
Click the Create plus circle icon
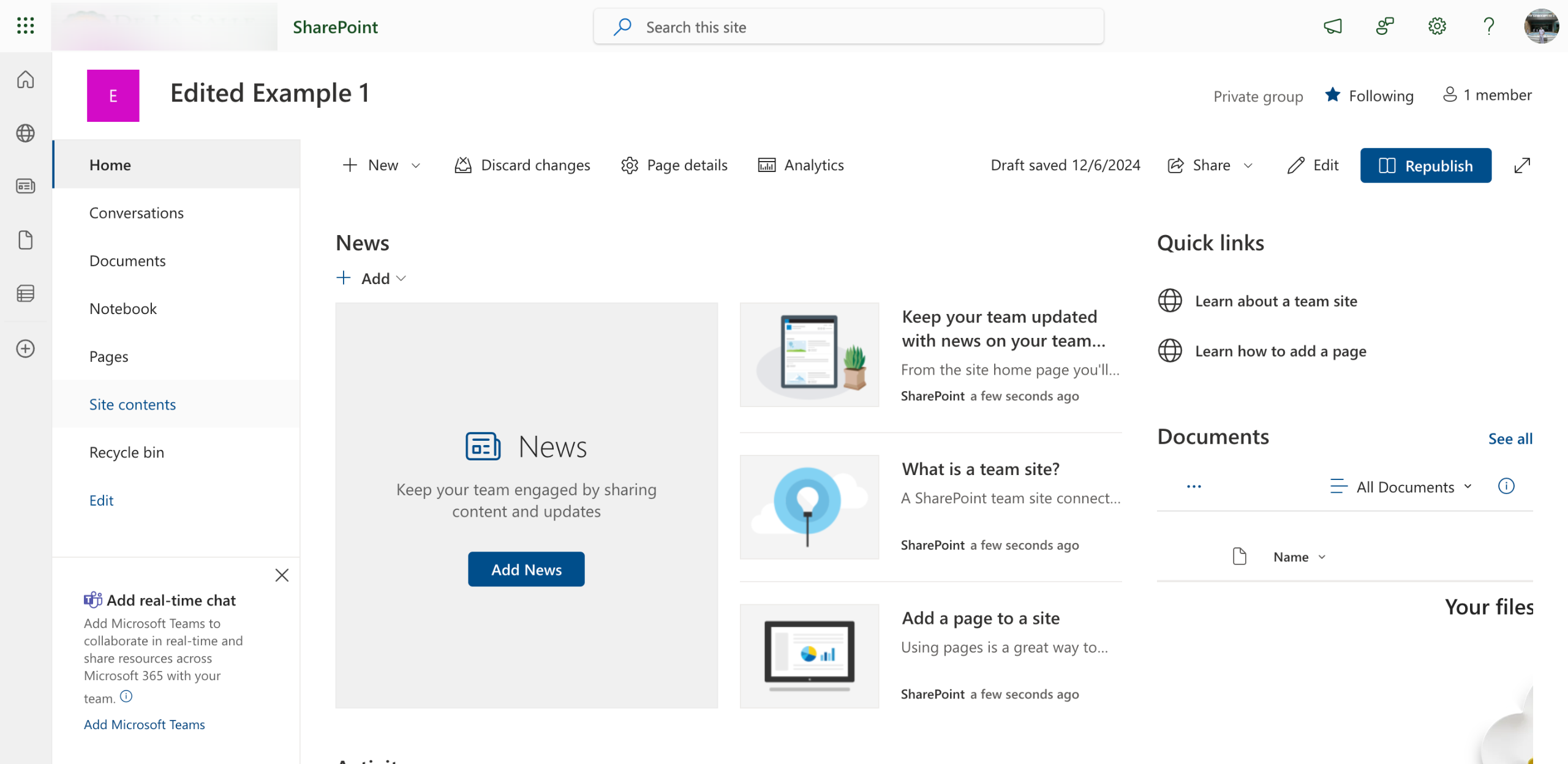pyautogui.click(x=25, y=349)
